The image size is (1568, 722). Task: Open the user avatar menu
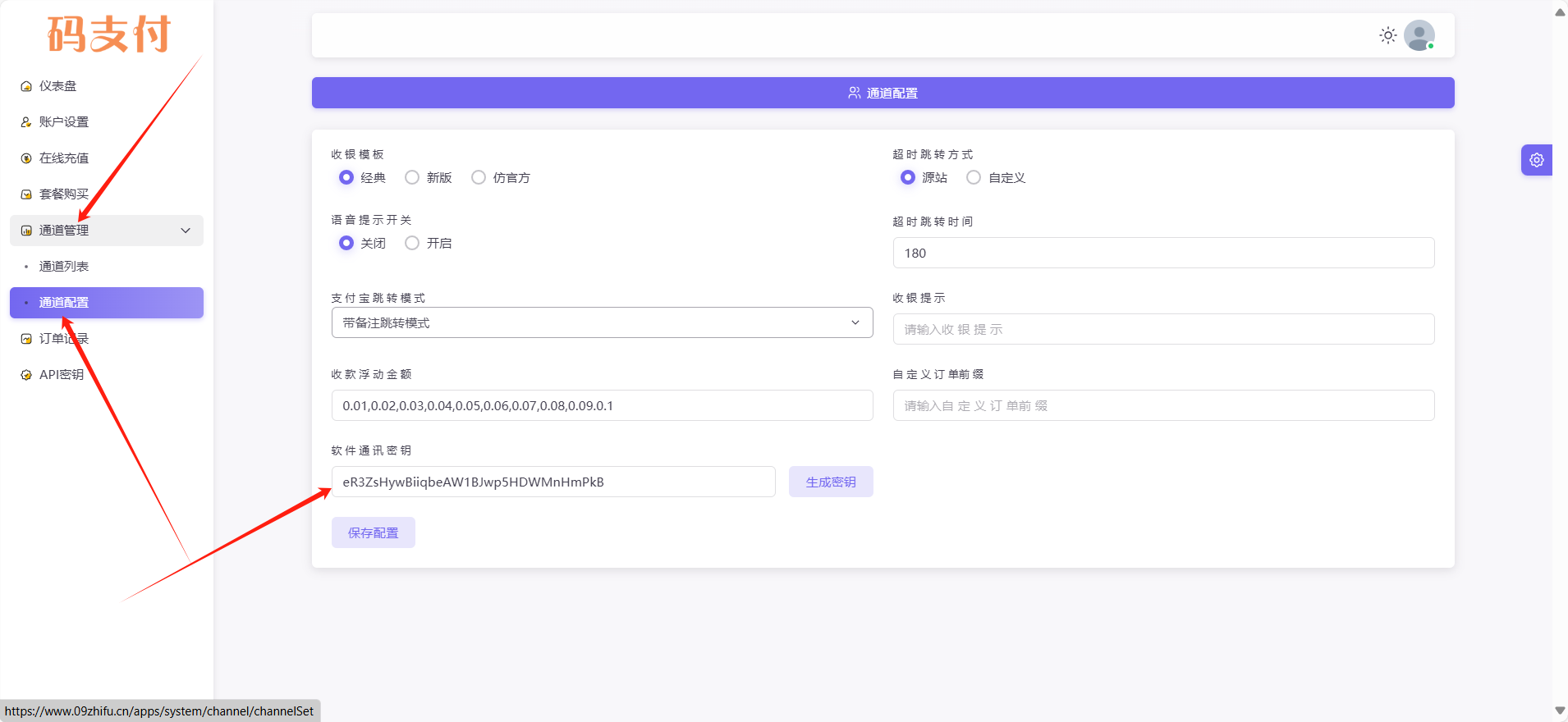pos(1419,35)
